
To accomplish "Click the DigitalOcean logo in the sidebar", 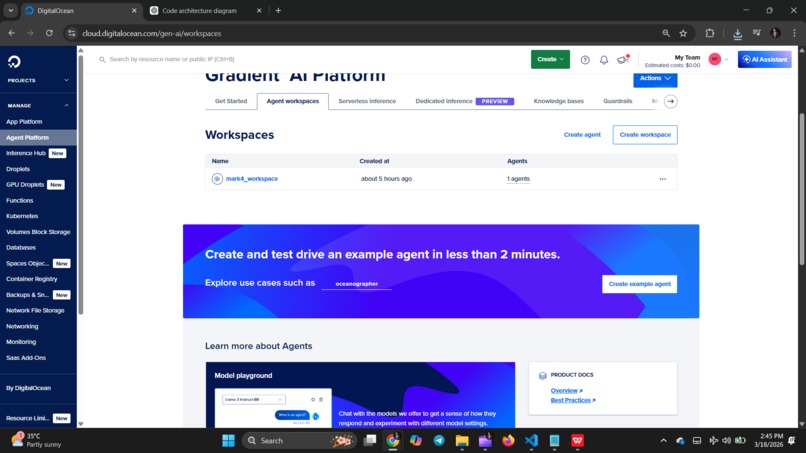I will tap(14, 62).
